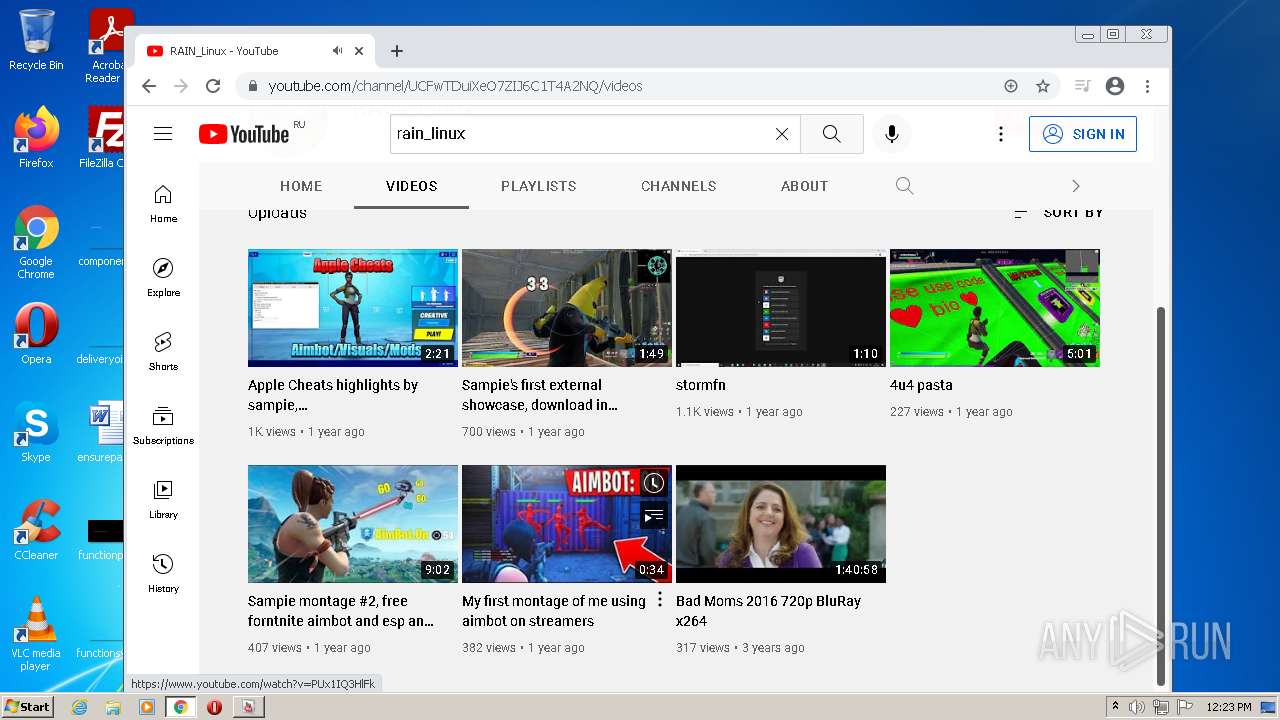Open Skype from the desktop
The width and height of the screenshot is (1280, 720).
tap(36, 432)
